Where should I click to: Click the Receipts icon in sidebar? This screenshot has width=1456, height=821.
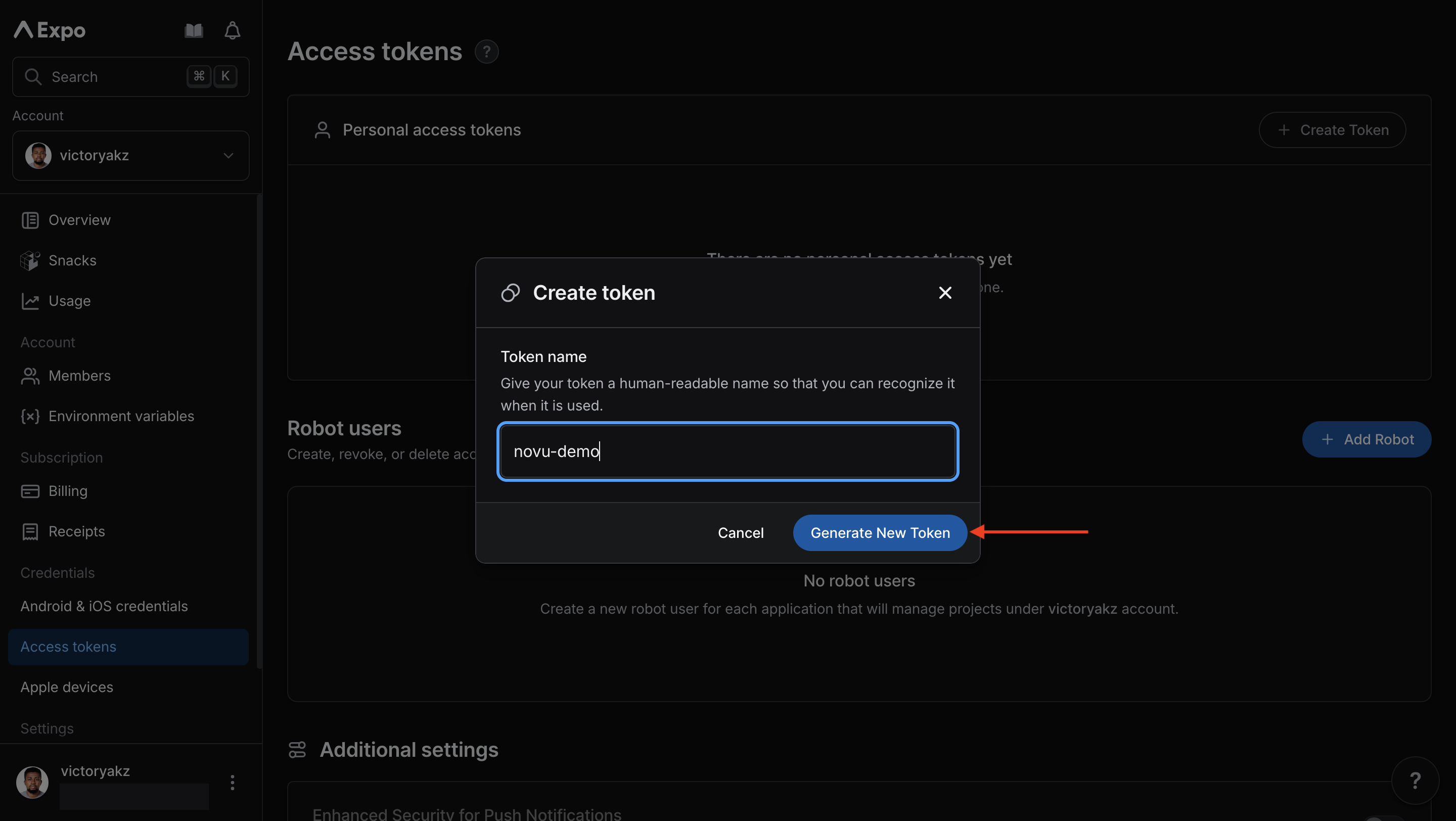click(30, 531)
